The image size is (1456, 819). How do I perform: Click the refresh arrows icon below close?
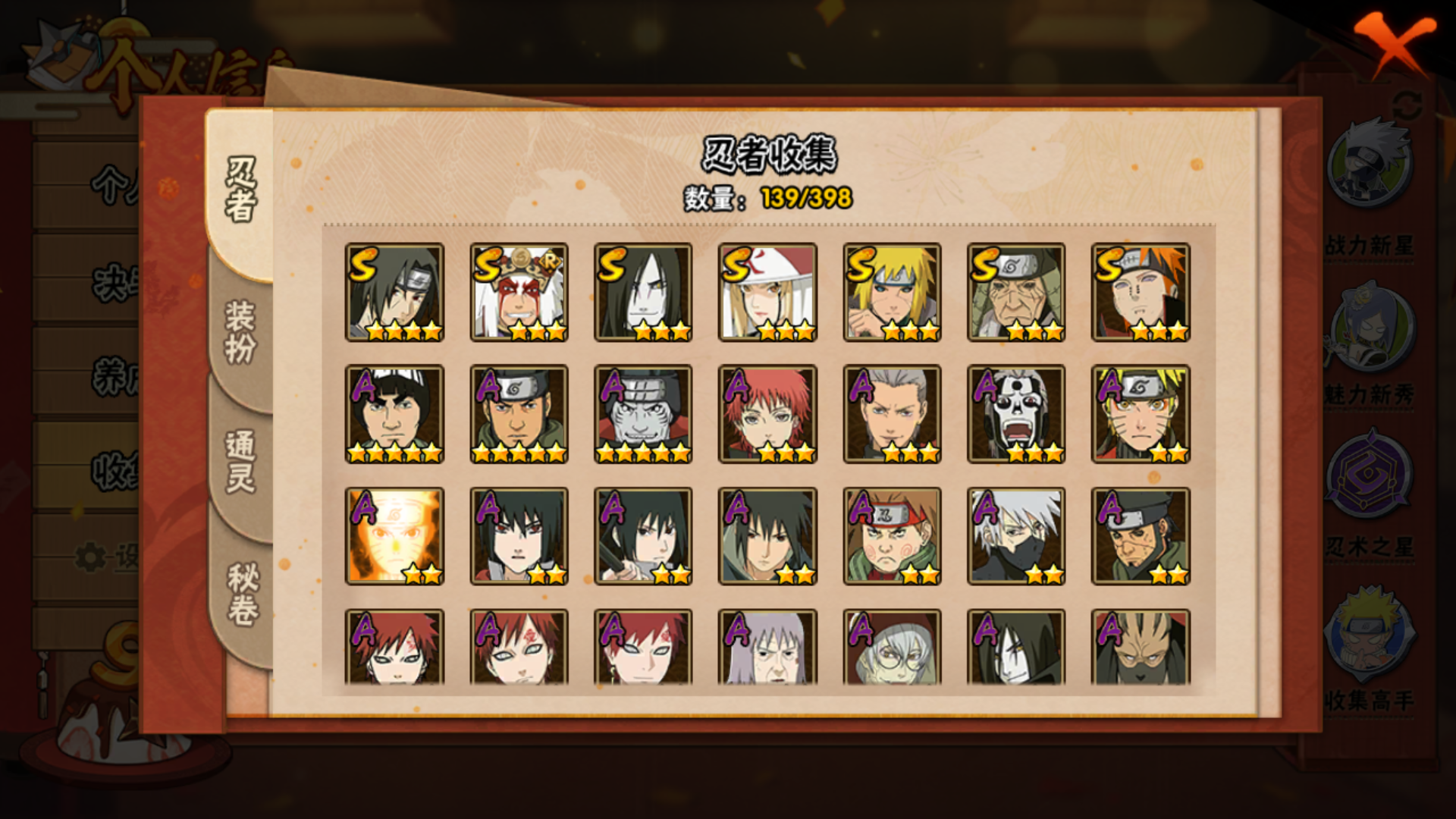1408,105
